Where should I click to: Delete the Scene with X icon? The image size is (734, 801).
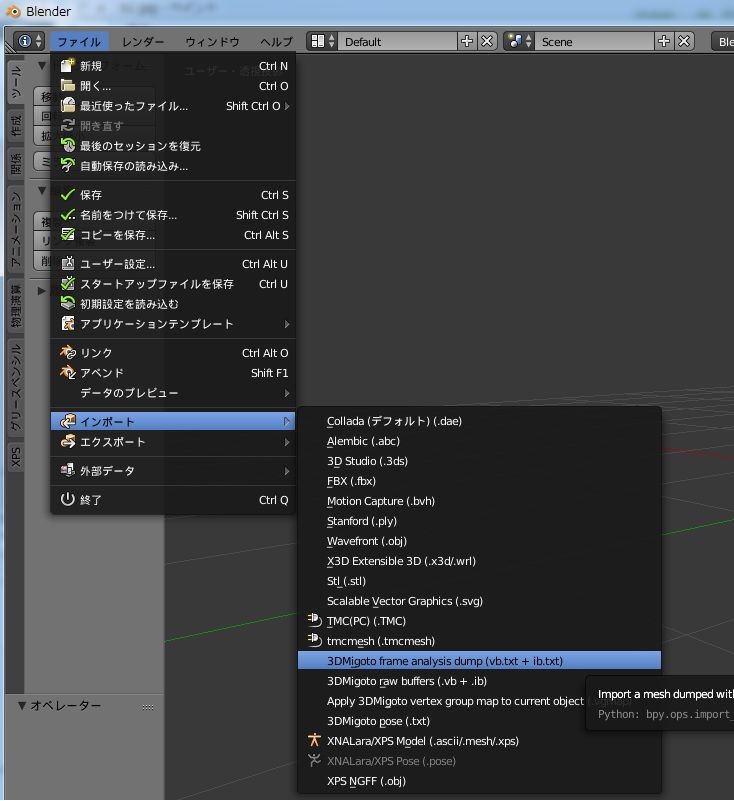coord(684,41)
